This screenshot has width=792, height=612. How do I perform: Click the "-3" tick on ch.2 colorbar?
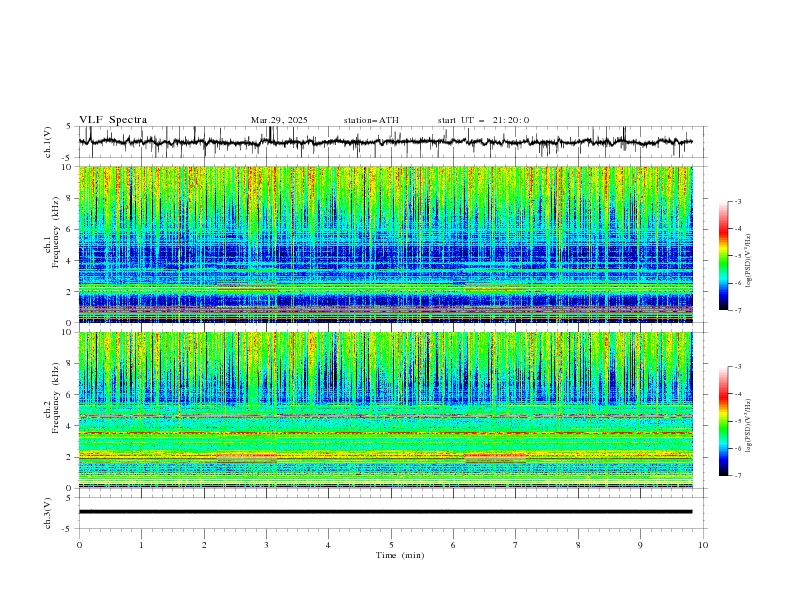(x=737, y=367)
